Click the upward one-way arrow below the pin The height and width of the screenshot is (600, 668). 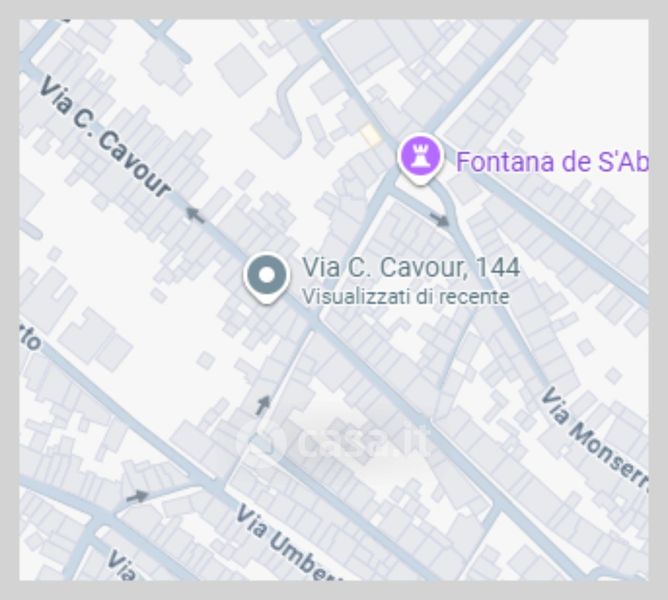263,405
